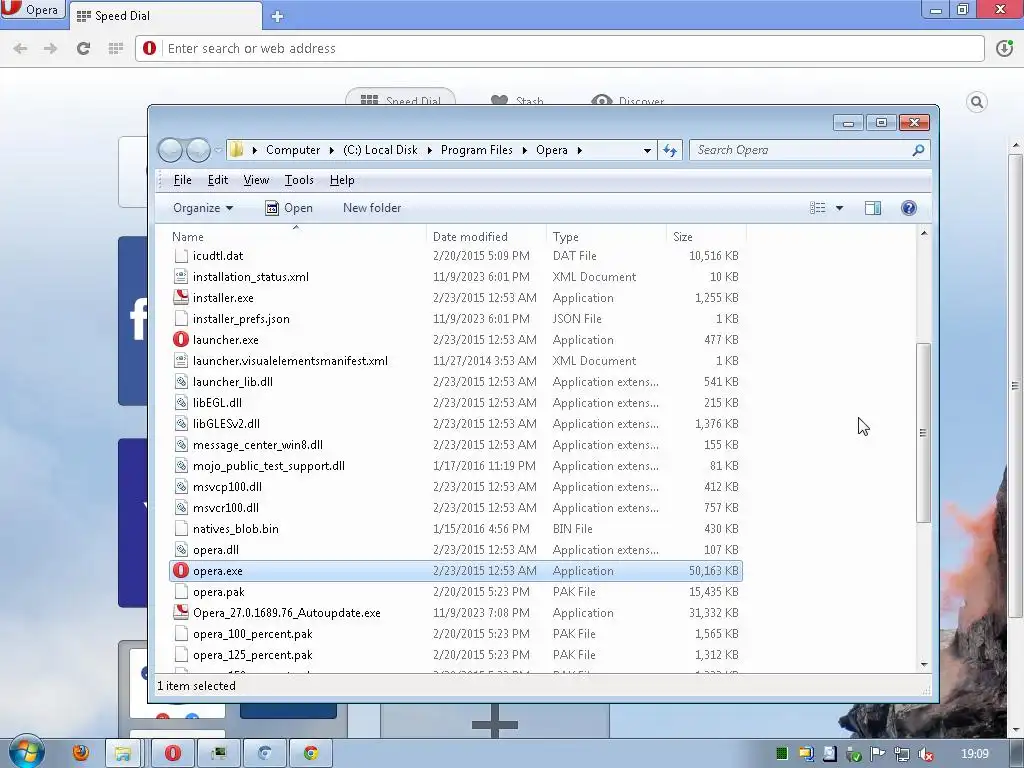Open the Edit menu
This screenshot has width=1024, height=768.
pyautogui.click(x=217, y=180)
